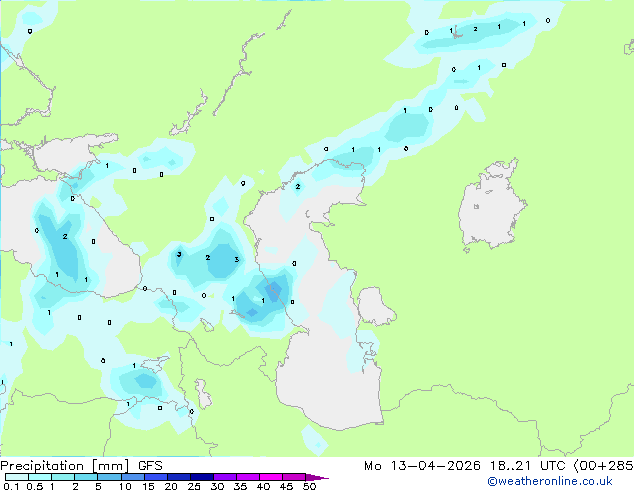This screenshot has height=490, width=634.
Task: Click the 0.5–1 mm legend color swatch
Action: [40, 477]
